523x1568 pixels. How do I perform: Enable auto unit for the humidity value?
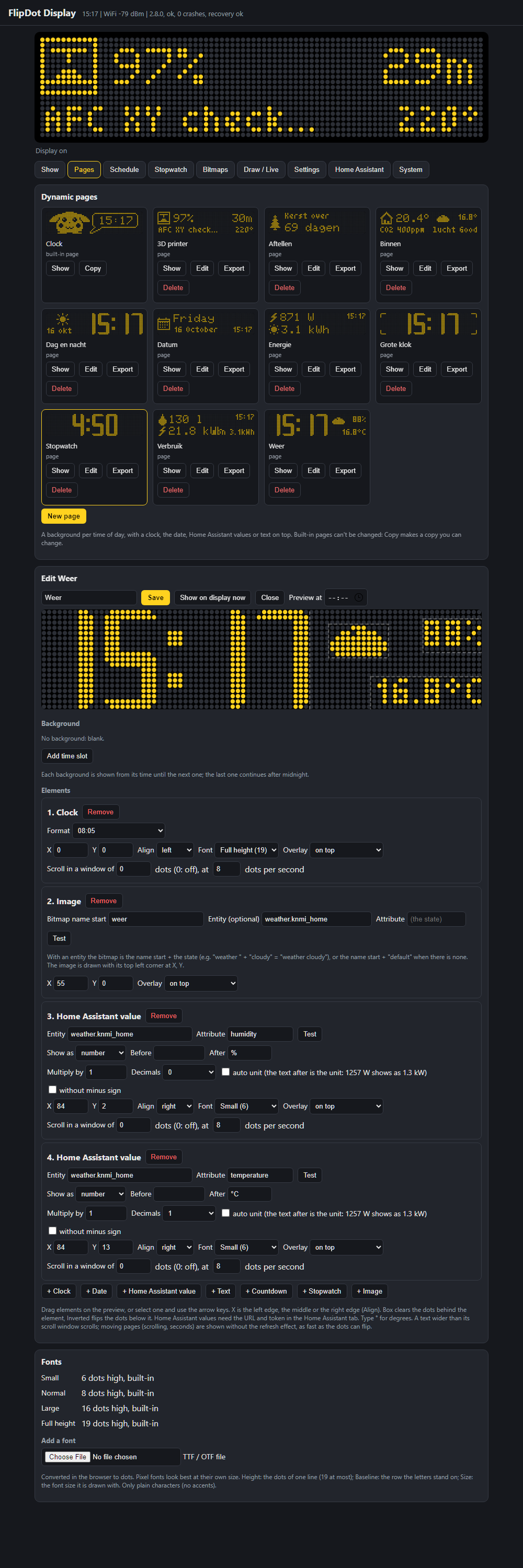(226, 1072)
